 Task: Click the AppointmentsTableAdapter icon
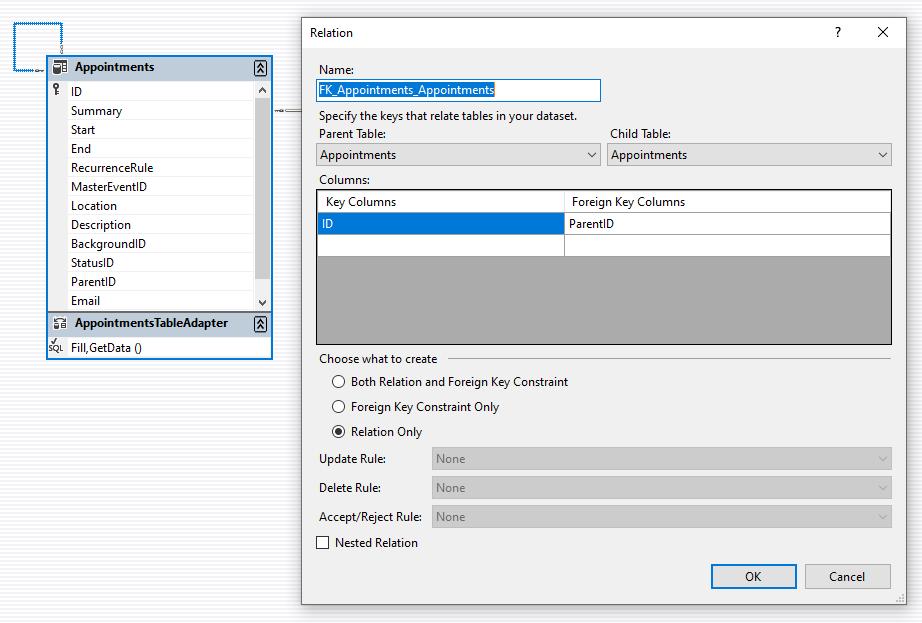click(60, 323)
